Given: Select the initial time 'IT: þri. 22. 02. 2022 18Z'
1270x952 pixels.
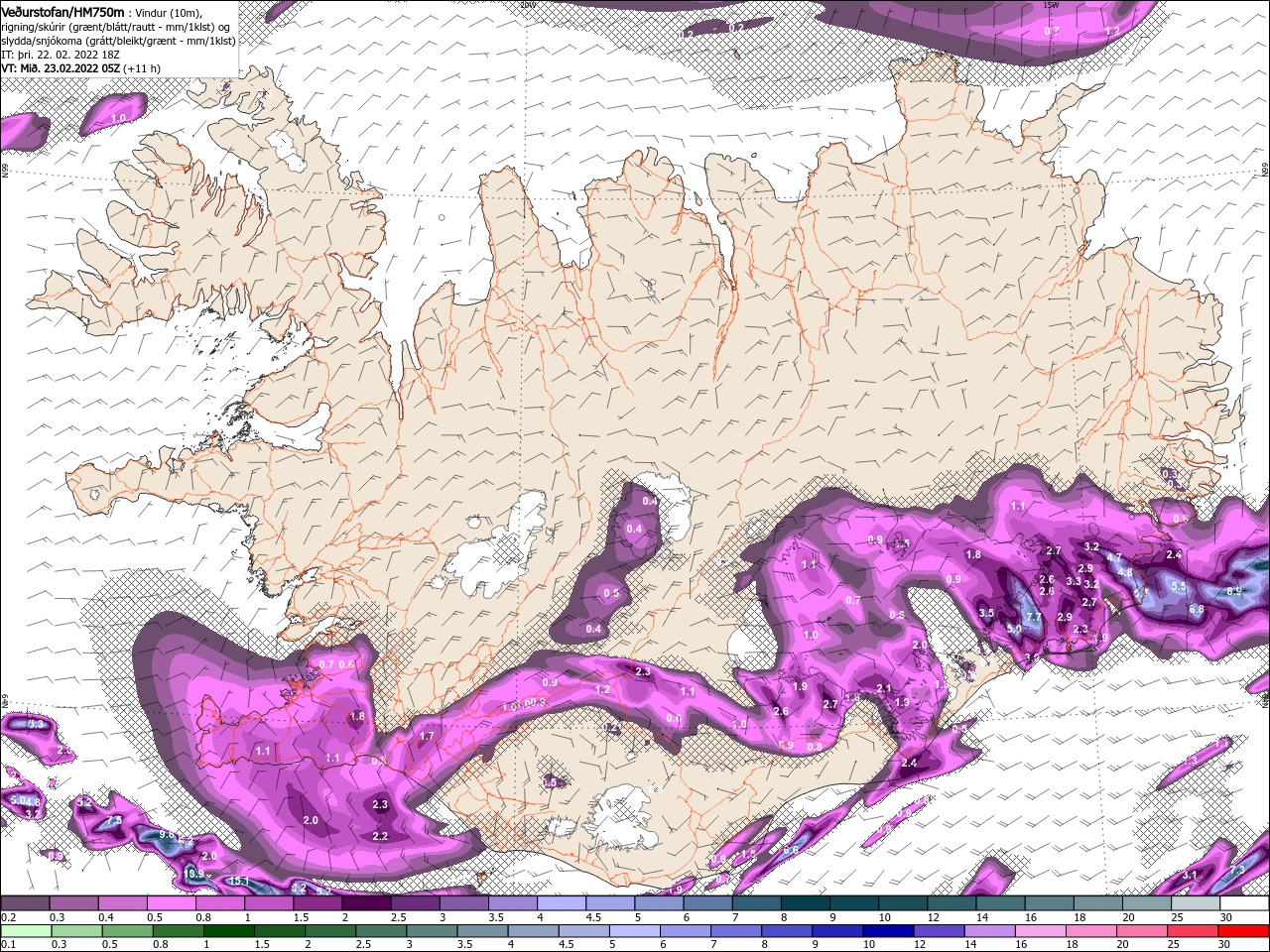Looking at the screenshot, I should tap(62, 54).
